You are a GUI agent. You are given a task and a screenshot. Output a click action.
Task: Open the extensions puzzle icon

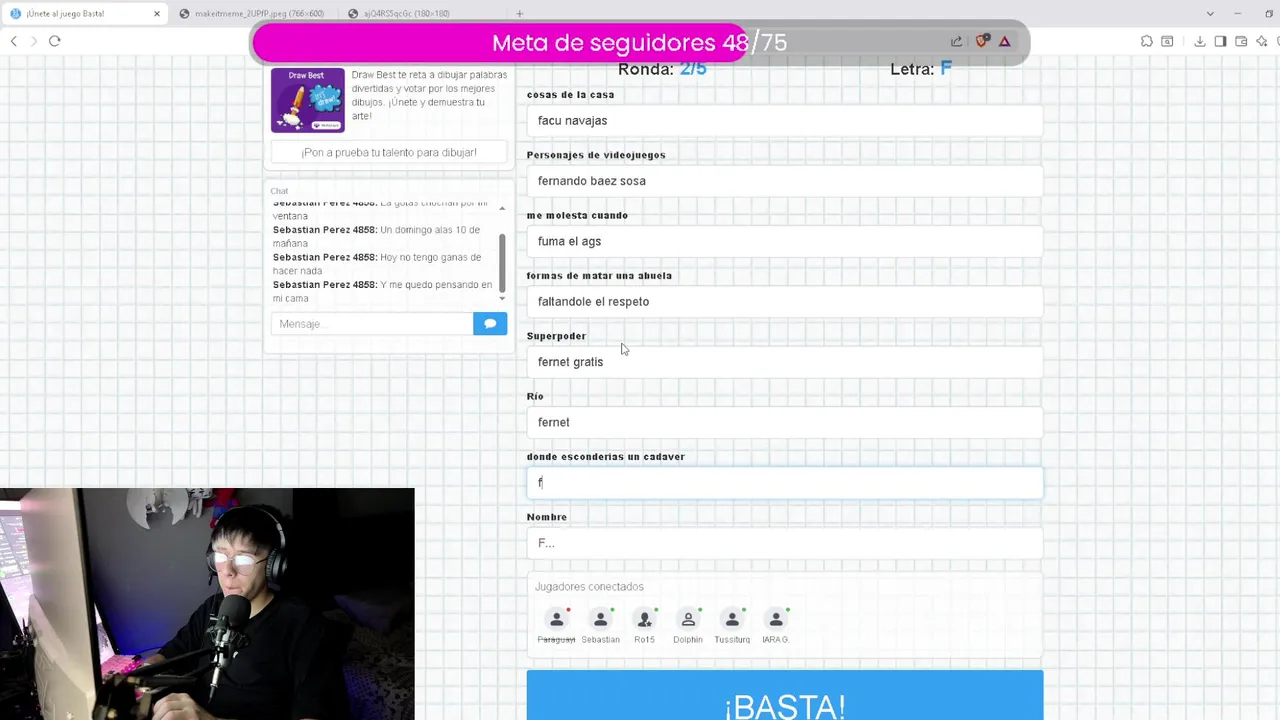1147,41
